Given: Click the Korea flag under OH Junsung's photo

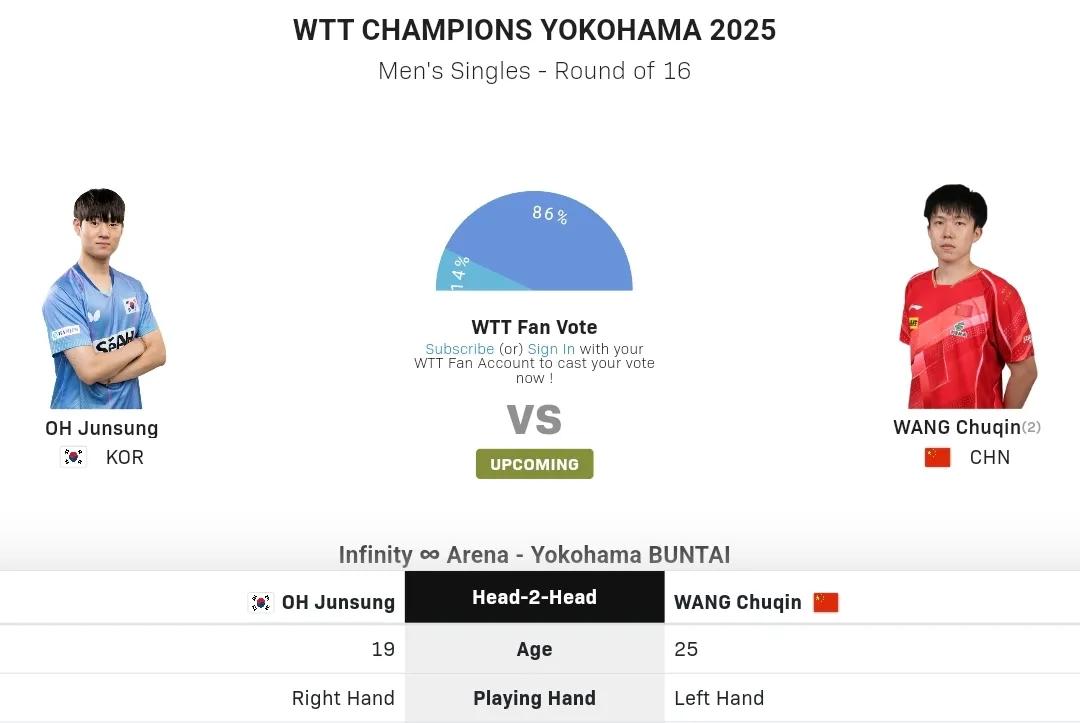Looking at the screenshot, I should tap(73, 457).
